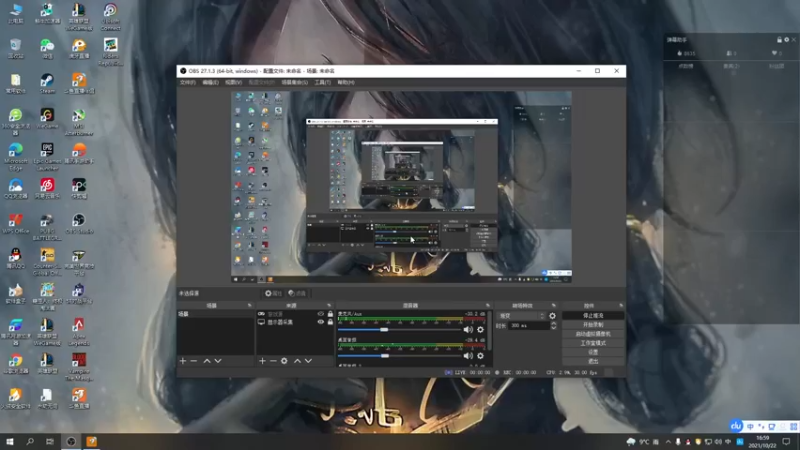Screen dimensions: 800x450
Task: Open the 场景集合(S) menu in OBS
Action: [294, 82]
